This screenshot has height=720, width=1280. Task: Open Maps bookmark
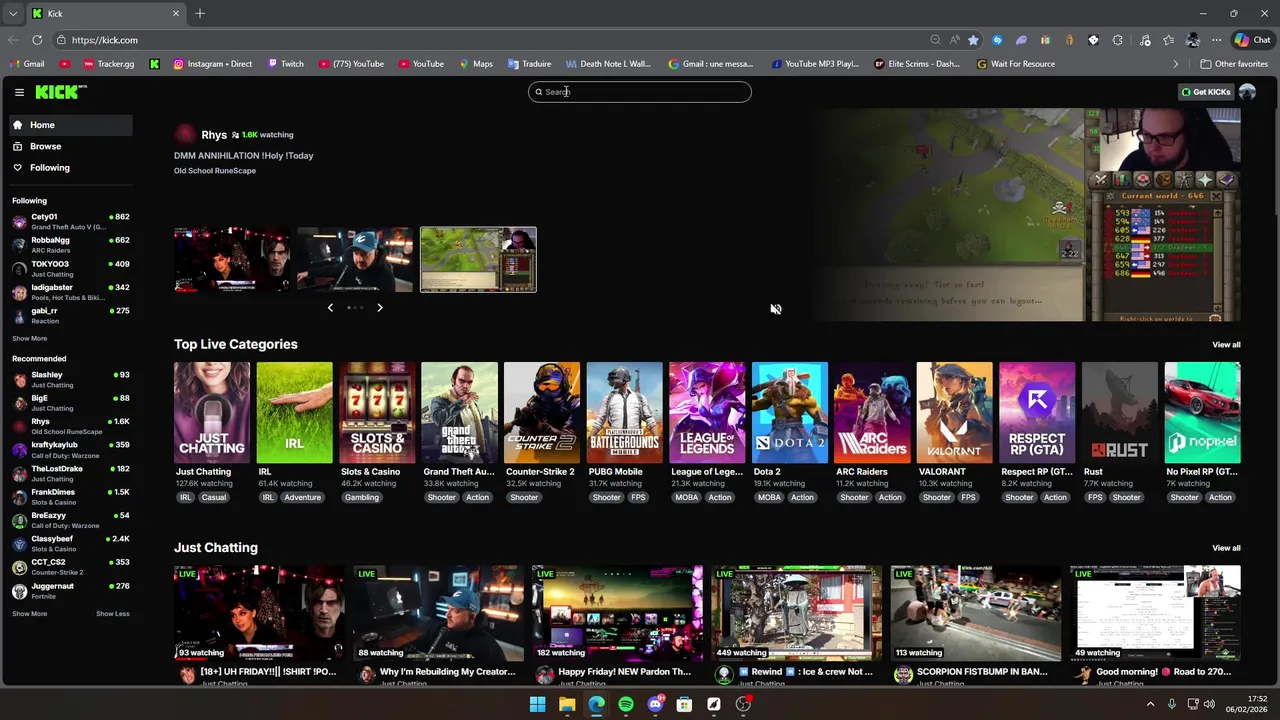[x=476, y=64]
